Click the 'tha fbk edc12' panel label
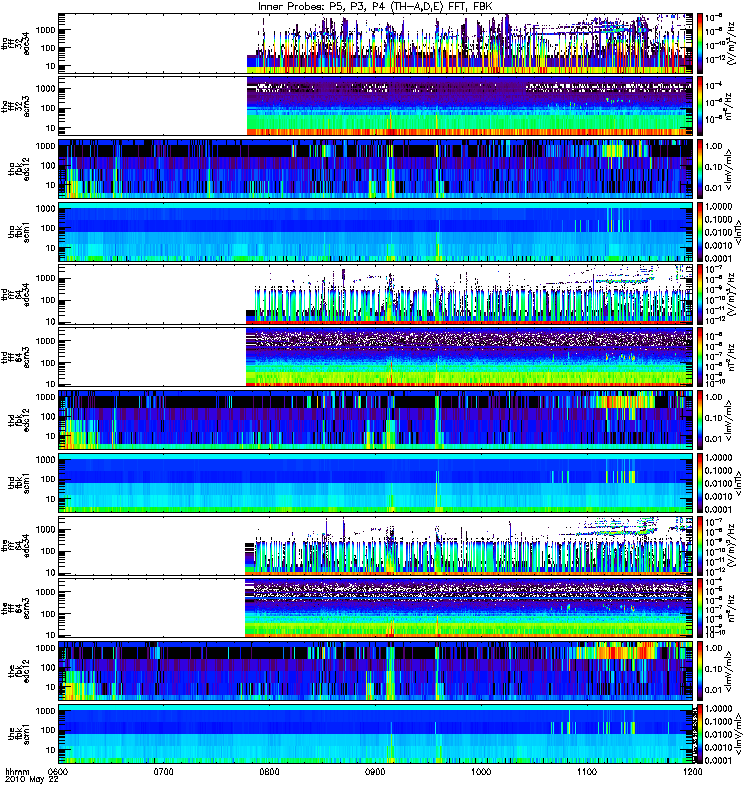Viewport: 750px width, 800px height. point(19,169)
